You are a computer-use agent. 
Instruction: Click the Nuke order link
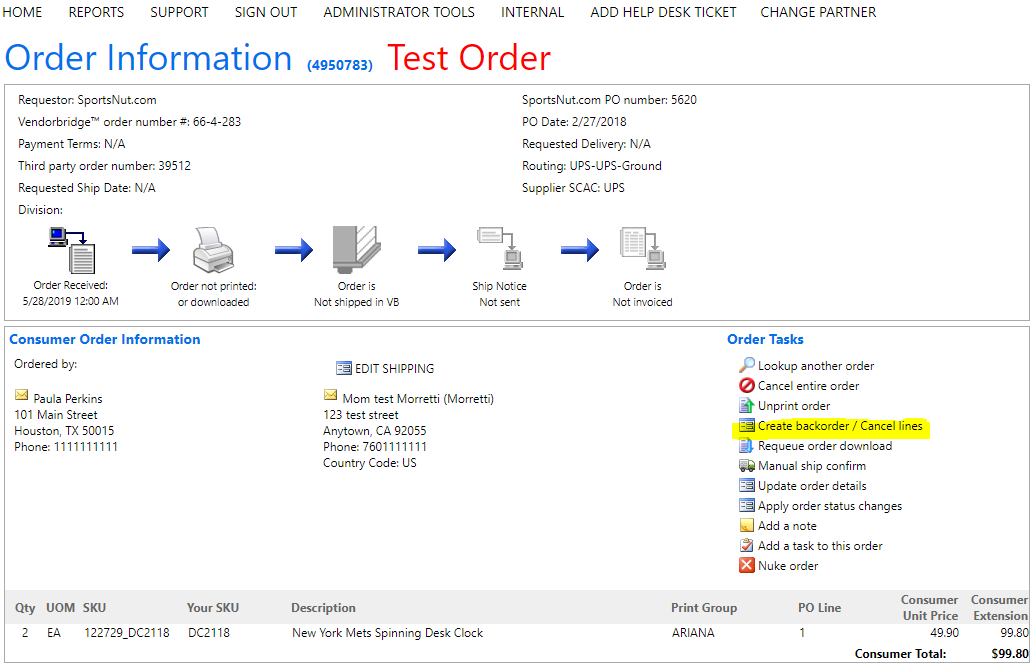point(788,565)
